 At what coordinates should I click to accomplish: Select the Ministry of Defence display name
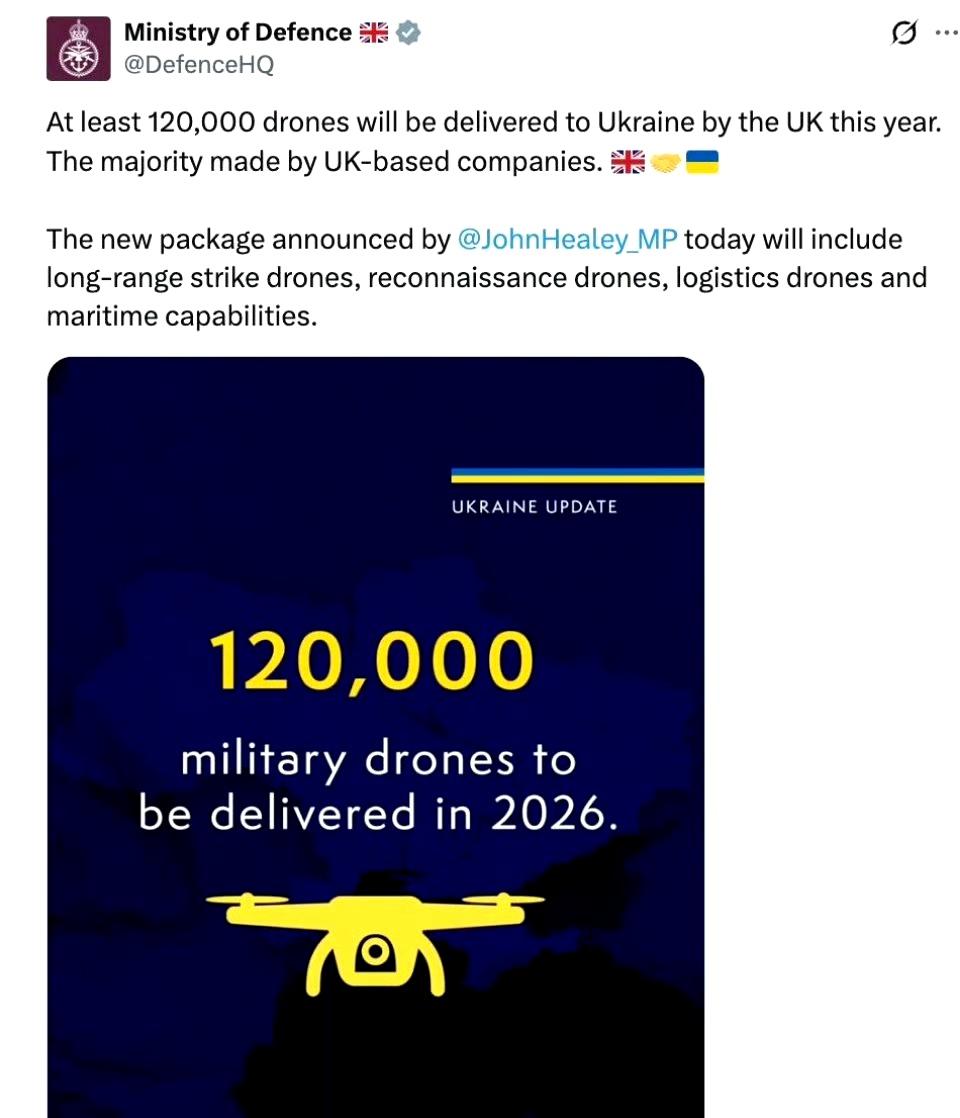click(238, 31)
